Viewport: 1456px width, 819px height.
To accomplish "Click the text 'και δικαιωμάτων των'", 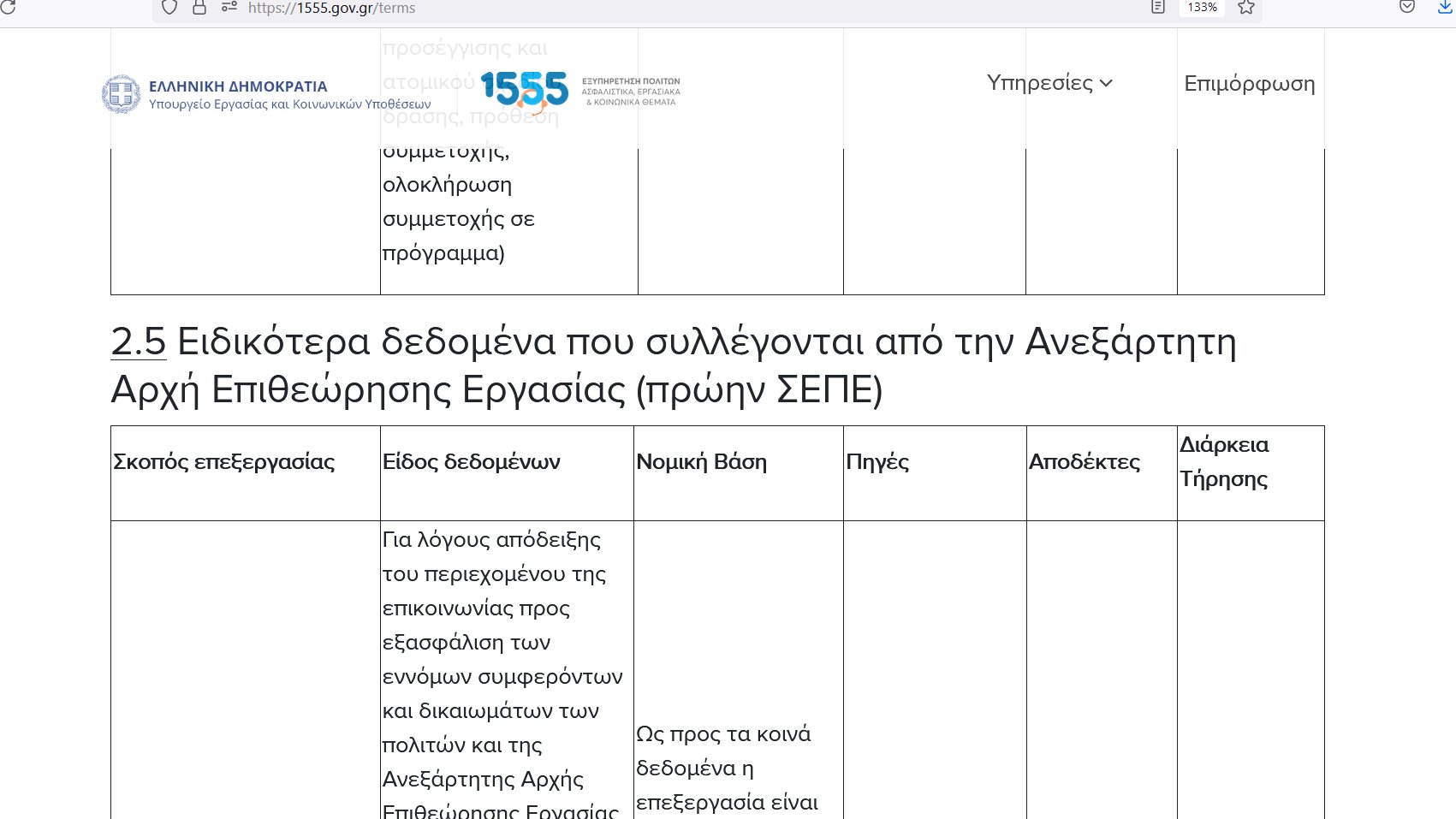I will [x=490, y=711].
